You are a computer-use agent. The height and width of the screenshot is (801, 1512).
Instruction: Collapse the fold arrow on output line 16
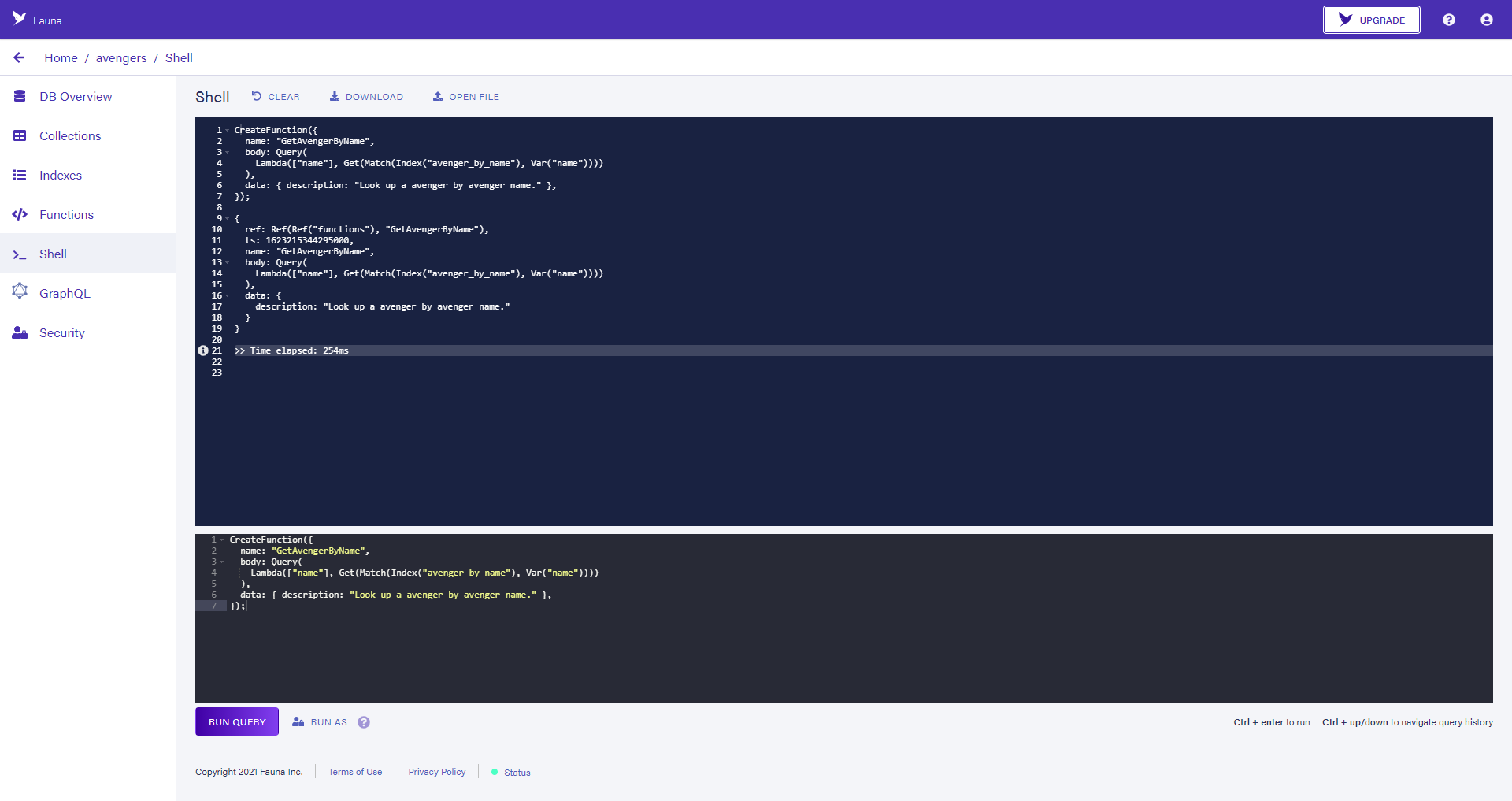click(x=228, y=295)
